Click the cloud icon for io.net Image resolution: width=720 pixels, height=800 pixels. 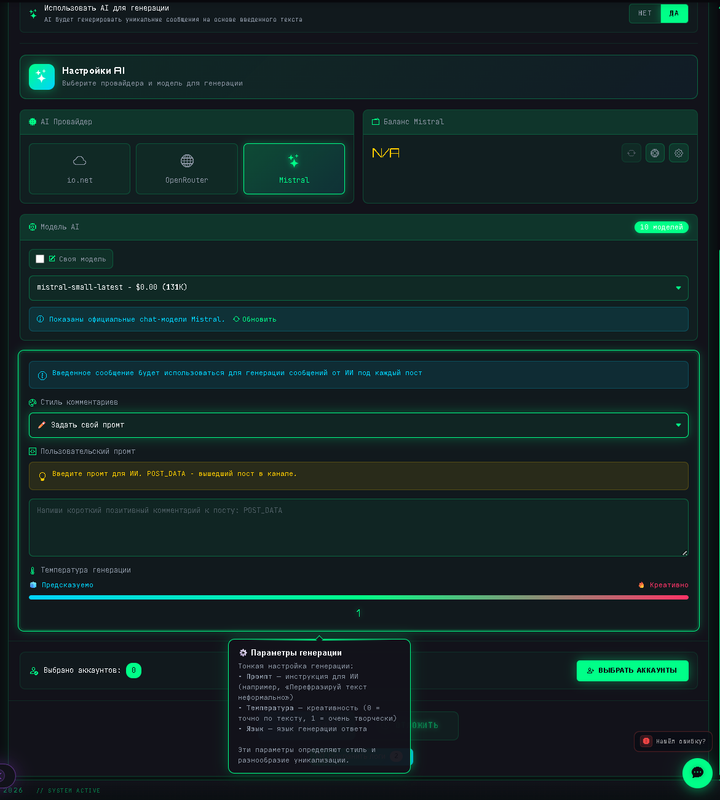80,161
